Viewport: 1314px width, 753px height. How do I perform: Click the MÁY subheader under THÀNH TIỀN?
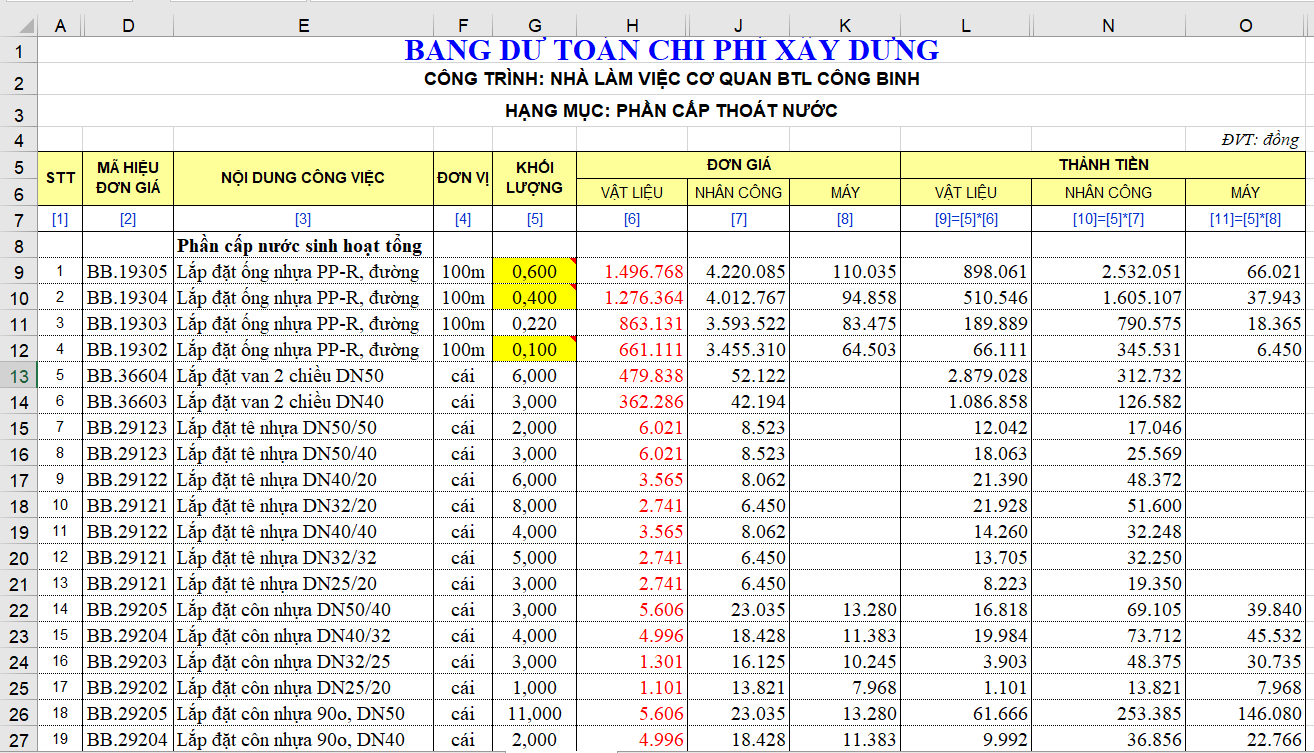pos(1245,193)
